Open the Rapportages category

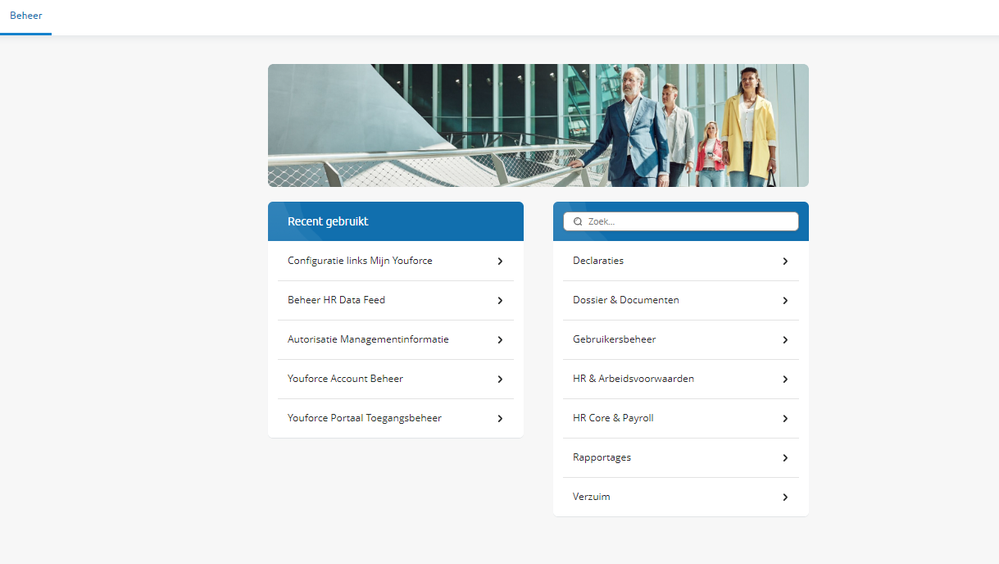680,458
